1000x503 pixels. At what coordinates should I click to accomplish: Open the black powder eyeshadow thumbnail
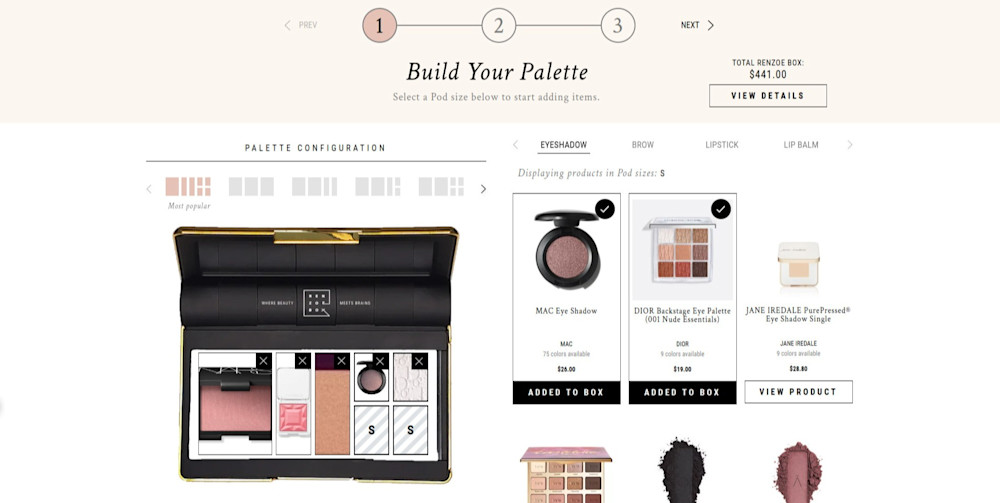(x=682, y=472)
